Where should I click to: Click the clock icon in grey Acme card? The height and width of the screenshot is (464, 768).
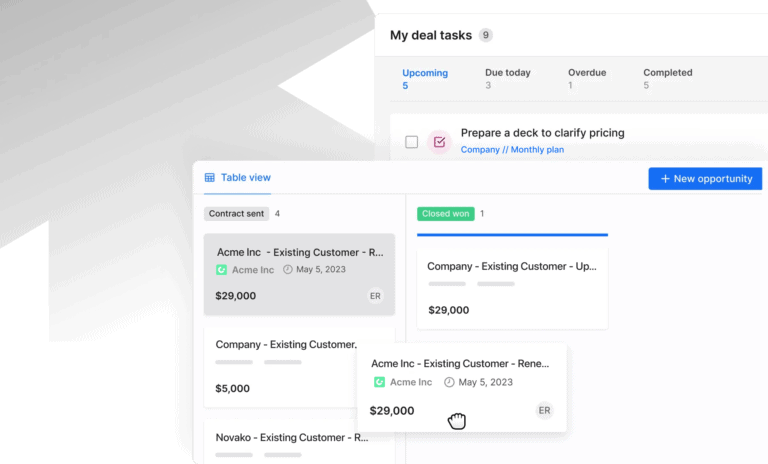coord(288,269)
